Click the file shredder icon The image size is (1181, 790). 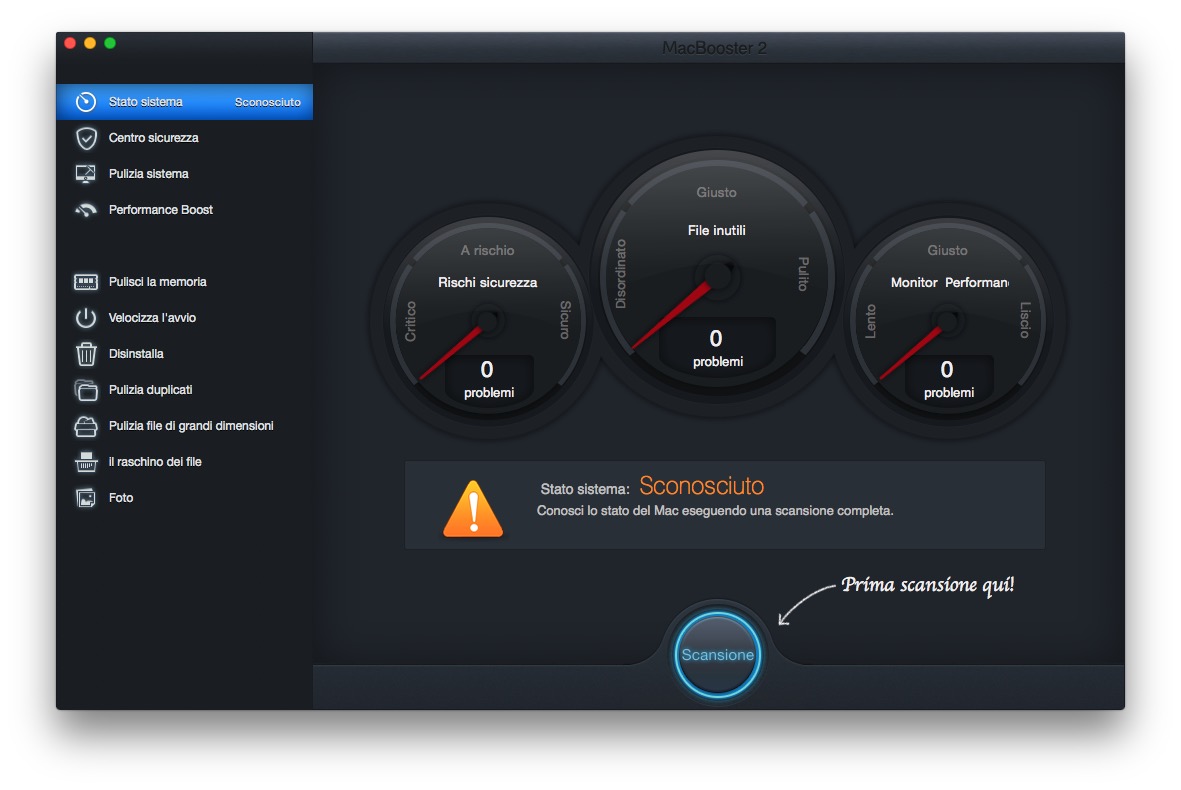(x=86, y=462)
